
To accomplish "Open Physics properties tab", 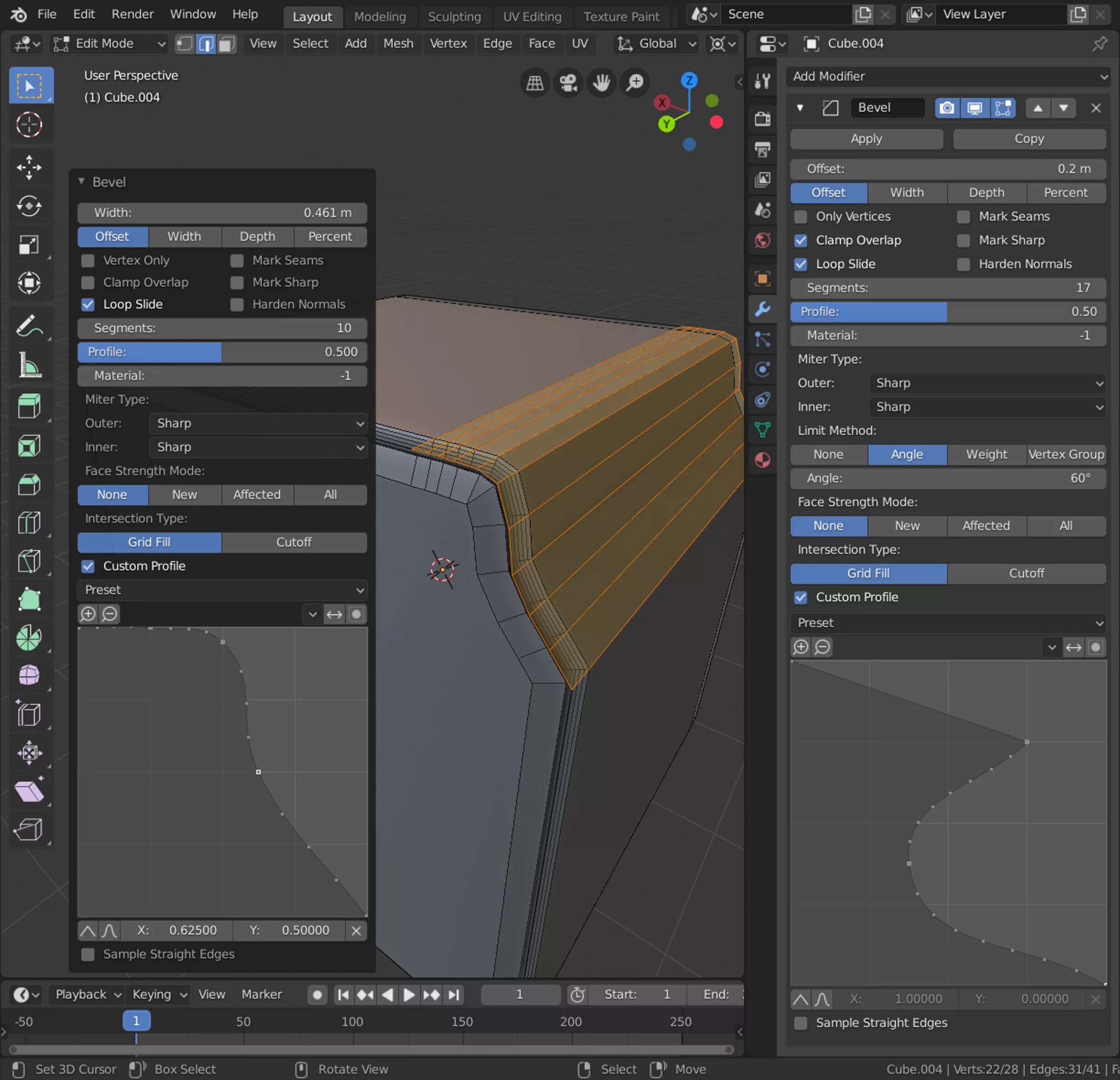I will pyautogui.click(x=763, y=369).
